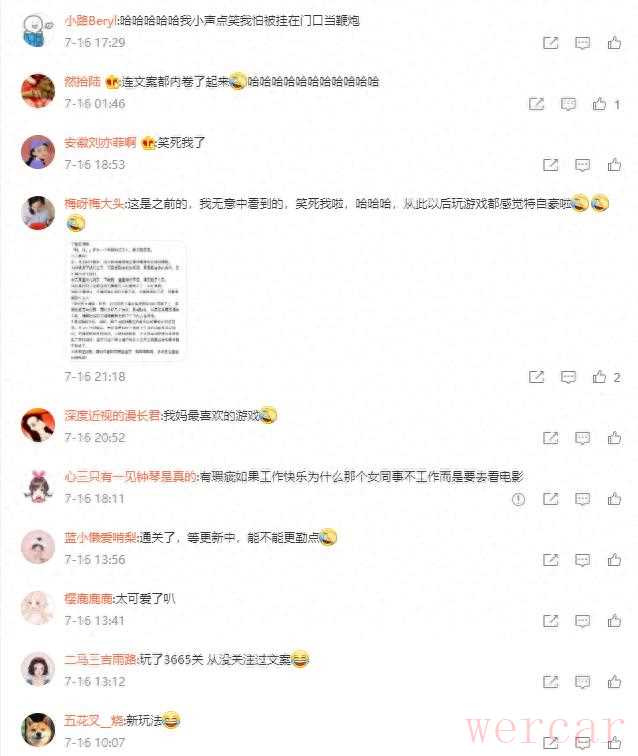This screenshot has width=638, height=756.
Task: Open the username link 樱鹿鹿鹿
Action: [88, 599]
